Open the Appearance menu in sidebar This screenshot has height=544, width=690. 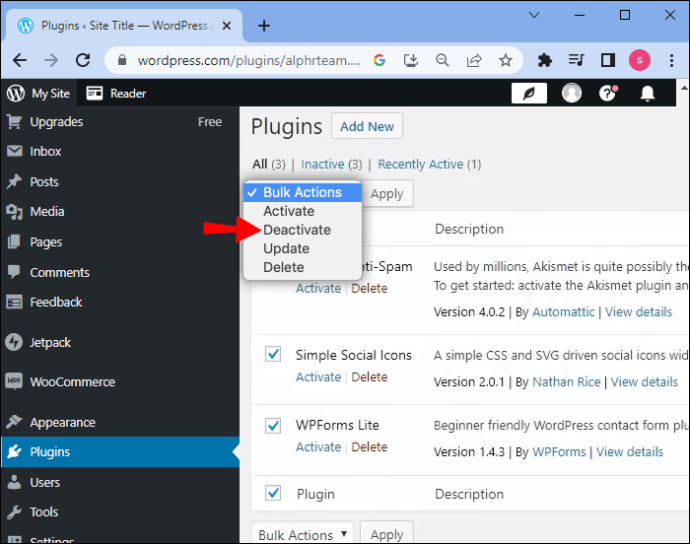point(62,422)
